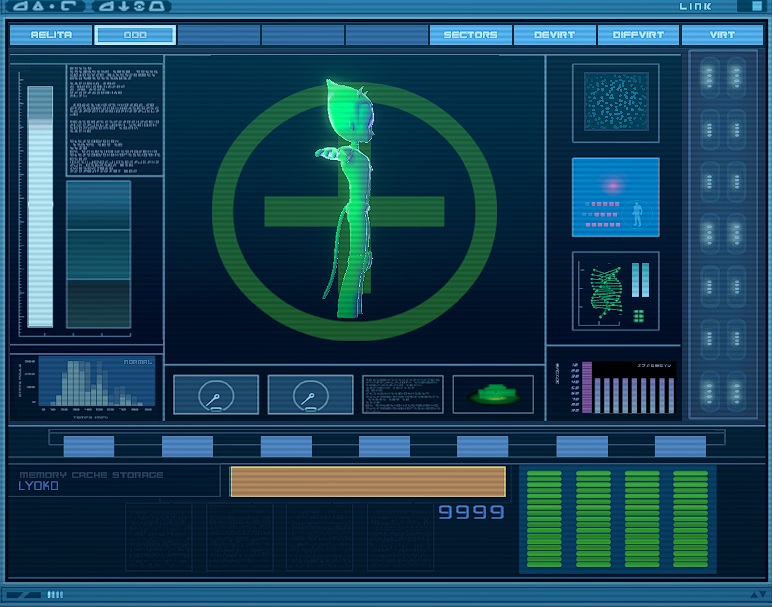This screenshot has height=607, width=772.
Task: Click the first blue block in the timeline strip
Action: click(x=89, y=447)
